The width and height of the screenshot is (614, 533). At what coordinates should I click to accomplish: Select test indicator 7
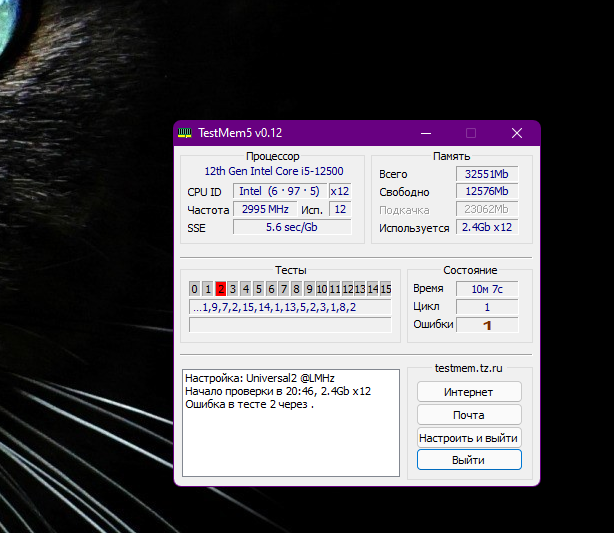tap(284, 289)
